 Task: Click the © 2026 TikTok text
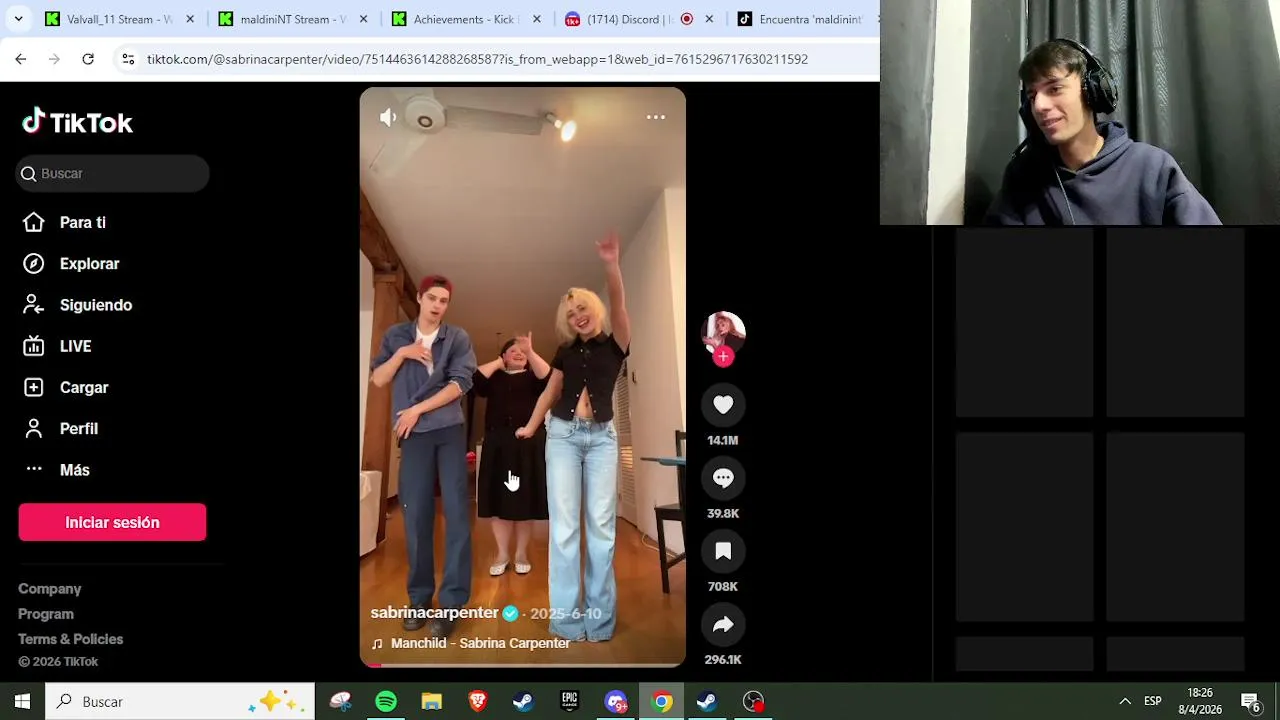[x=58, y=662]
